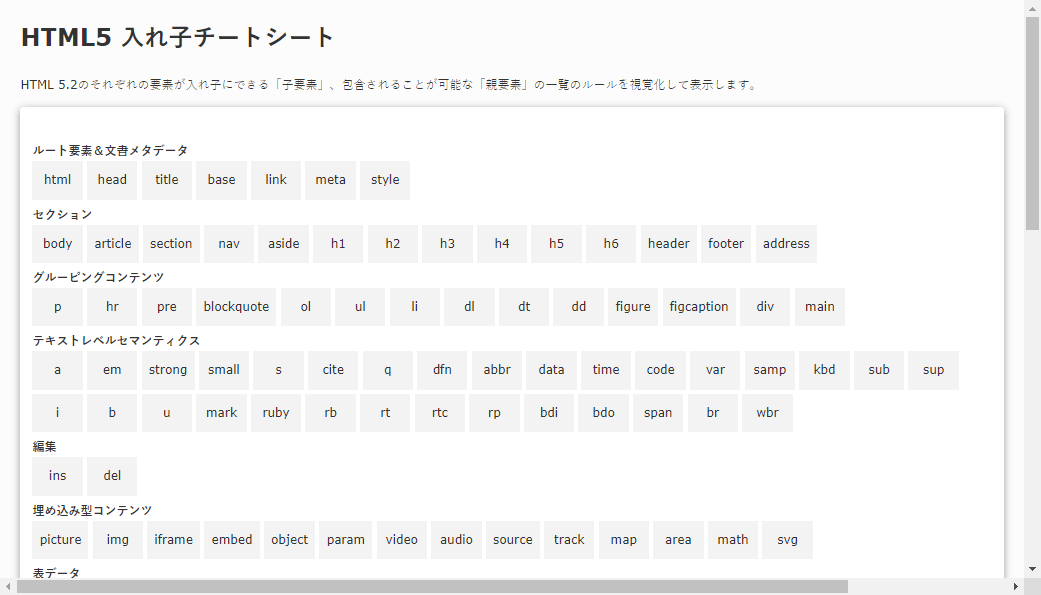
Task: Select the ruby element button
Action: click(276, 413)
